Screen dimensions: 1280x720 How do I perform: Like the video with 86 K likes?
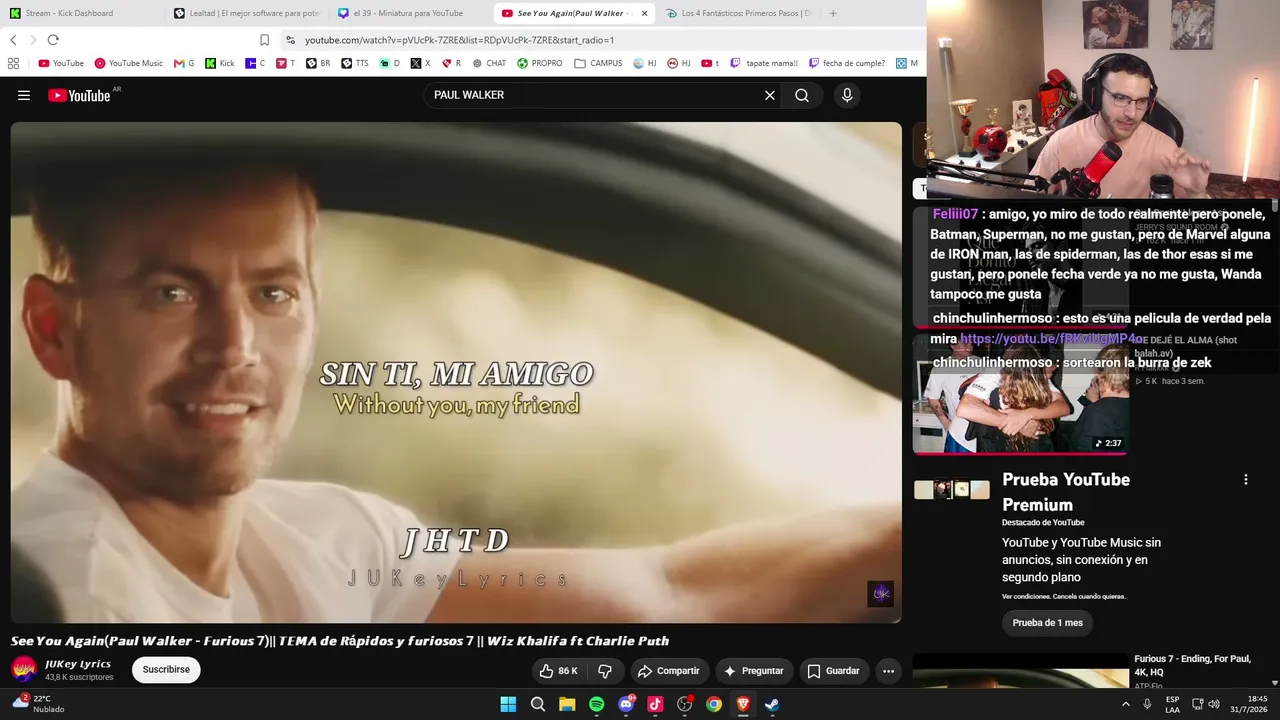pos(559,671)
